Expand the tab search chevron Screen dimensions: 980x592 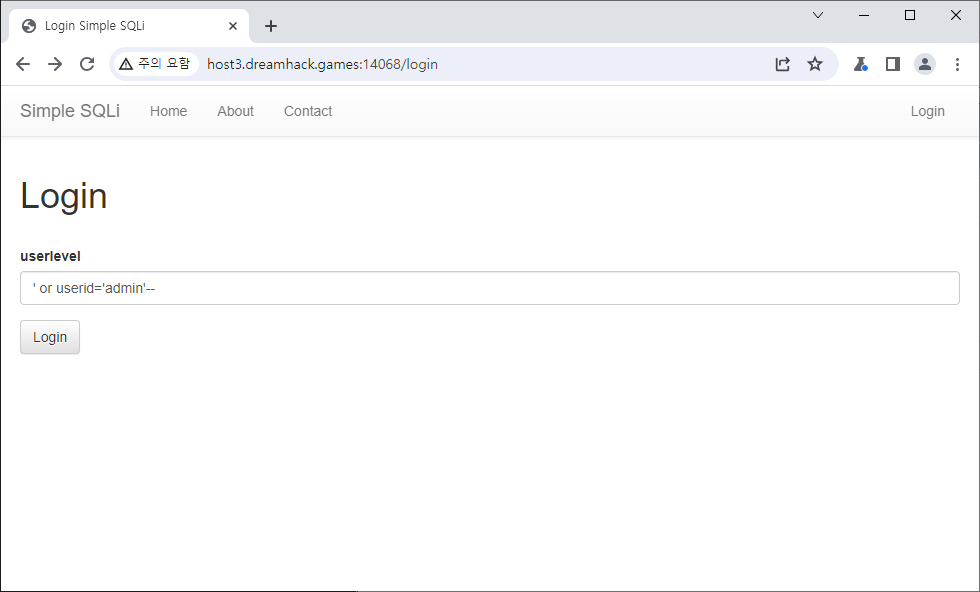(818, 15)
